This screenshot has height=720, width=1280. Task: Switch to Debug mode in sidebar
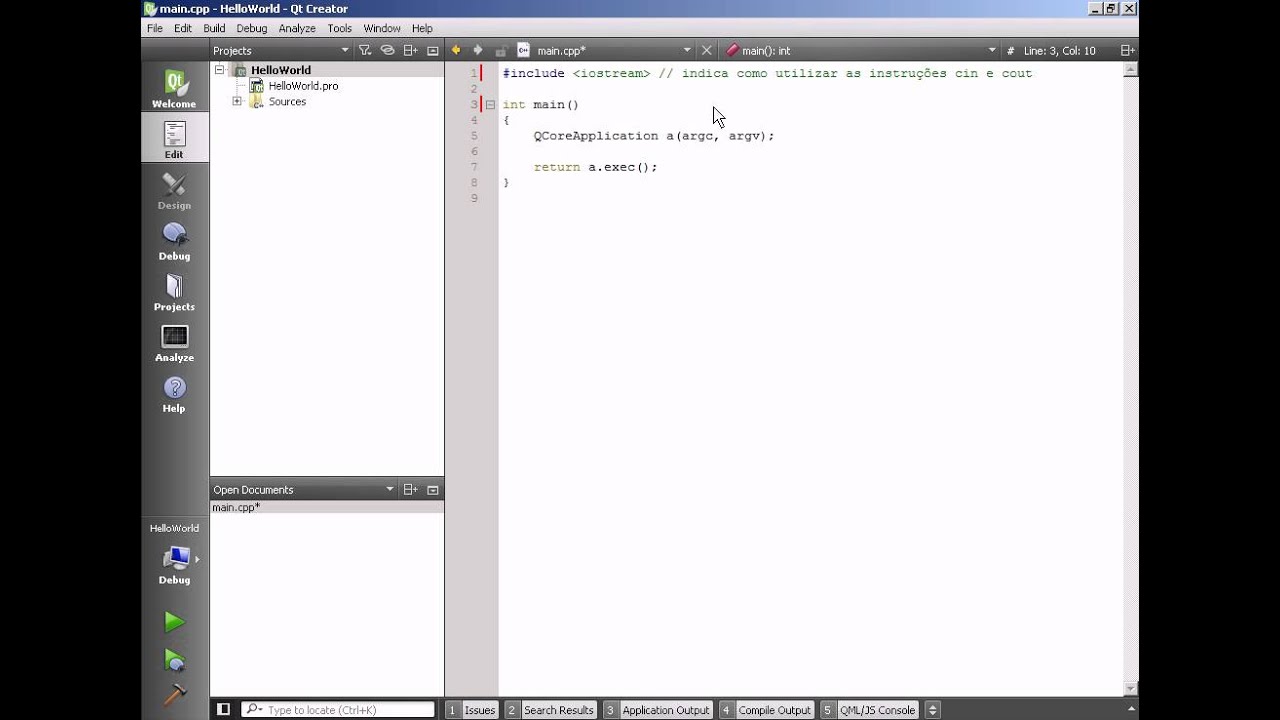tap(174, 241)
